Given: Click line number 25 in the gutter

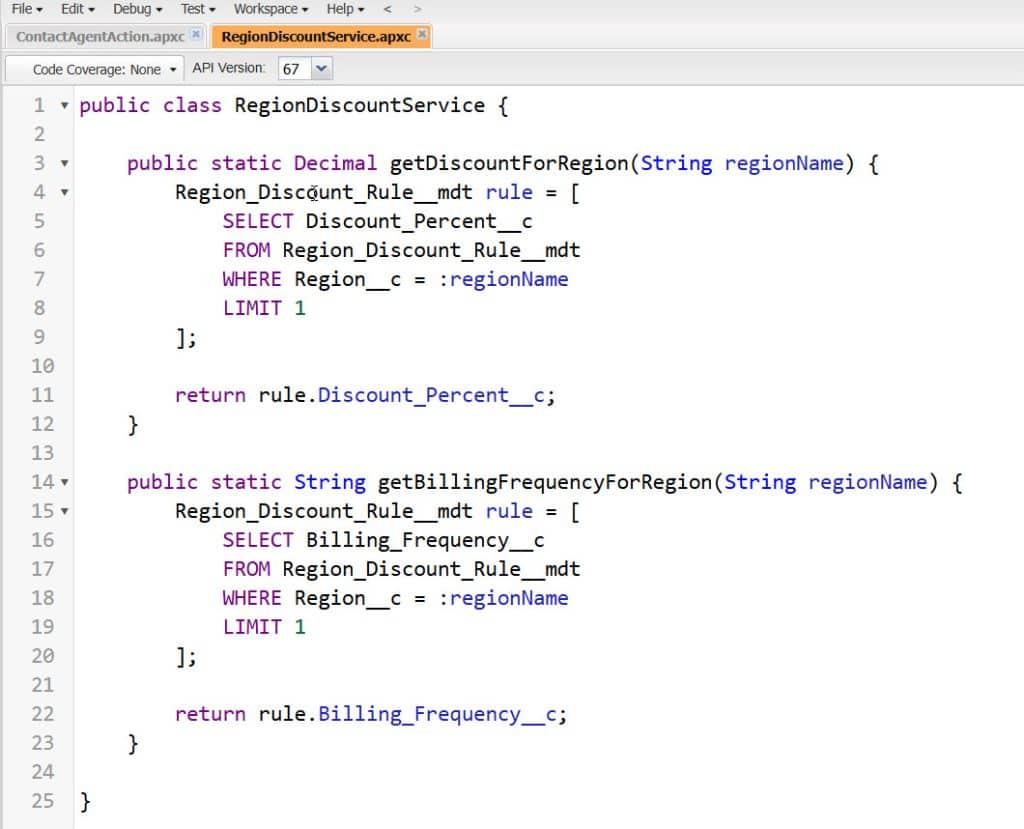Looking at the screenshot, I should (x=42, y=801).
